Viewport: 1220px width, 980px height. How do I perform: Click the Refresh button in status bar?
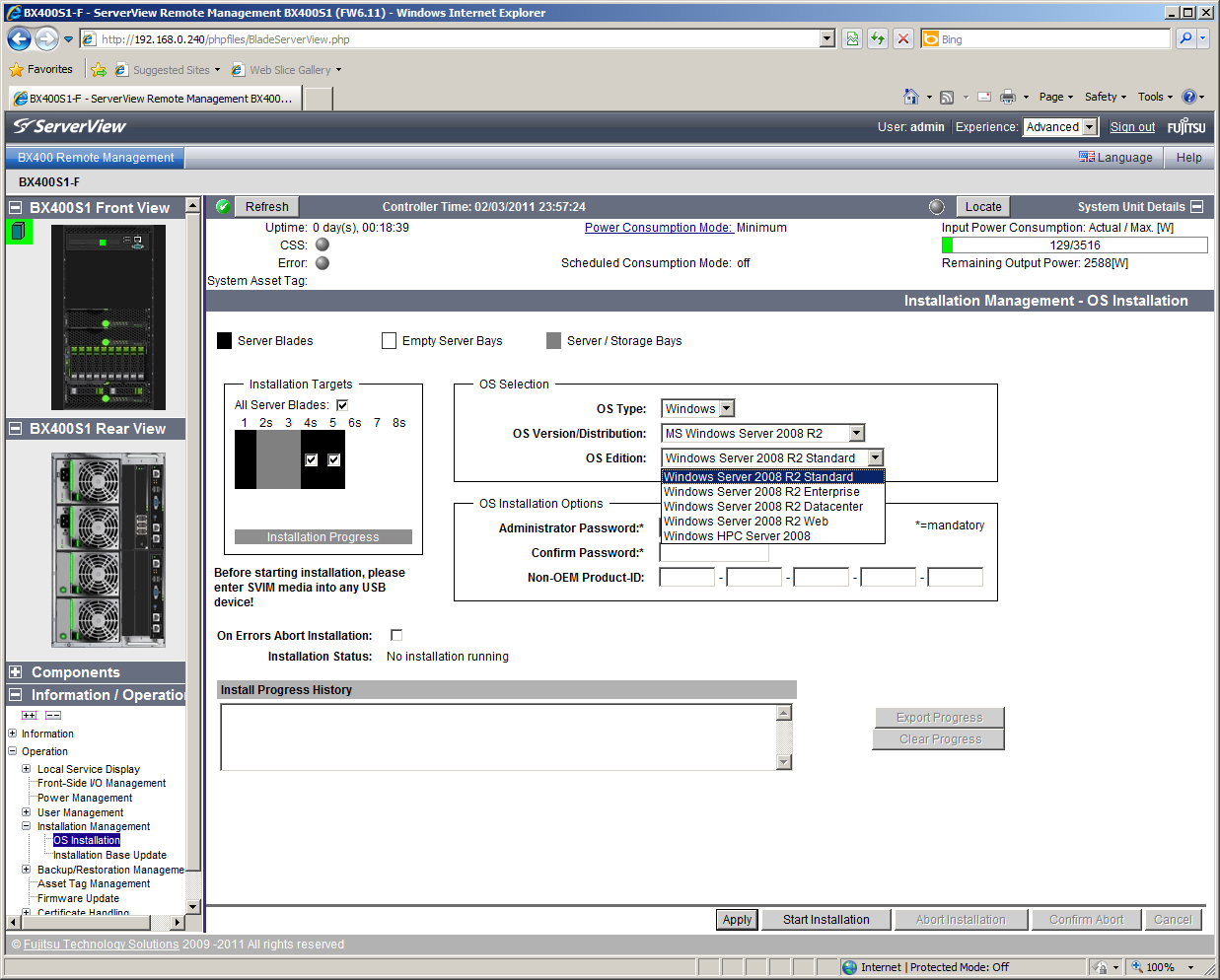tap(267, 207)
